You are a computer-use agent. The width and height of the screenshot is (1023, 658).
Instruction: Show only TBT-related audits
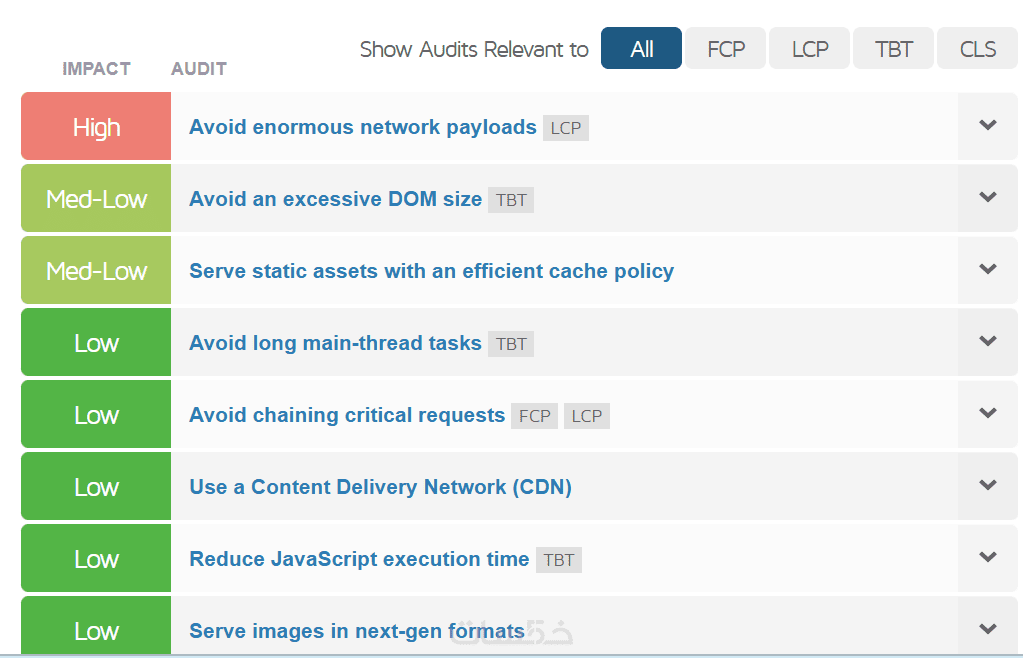[x=893, y=49]
